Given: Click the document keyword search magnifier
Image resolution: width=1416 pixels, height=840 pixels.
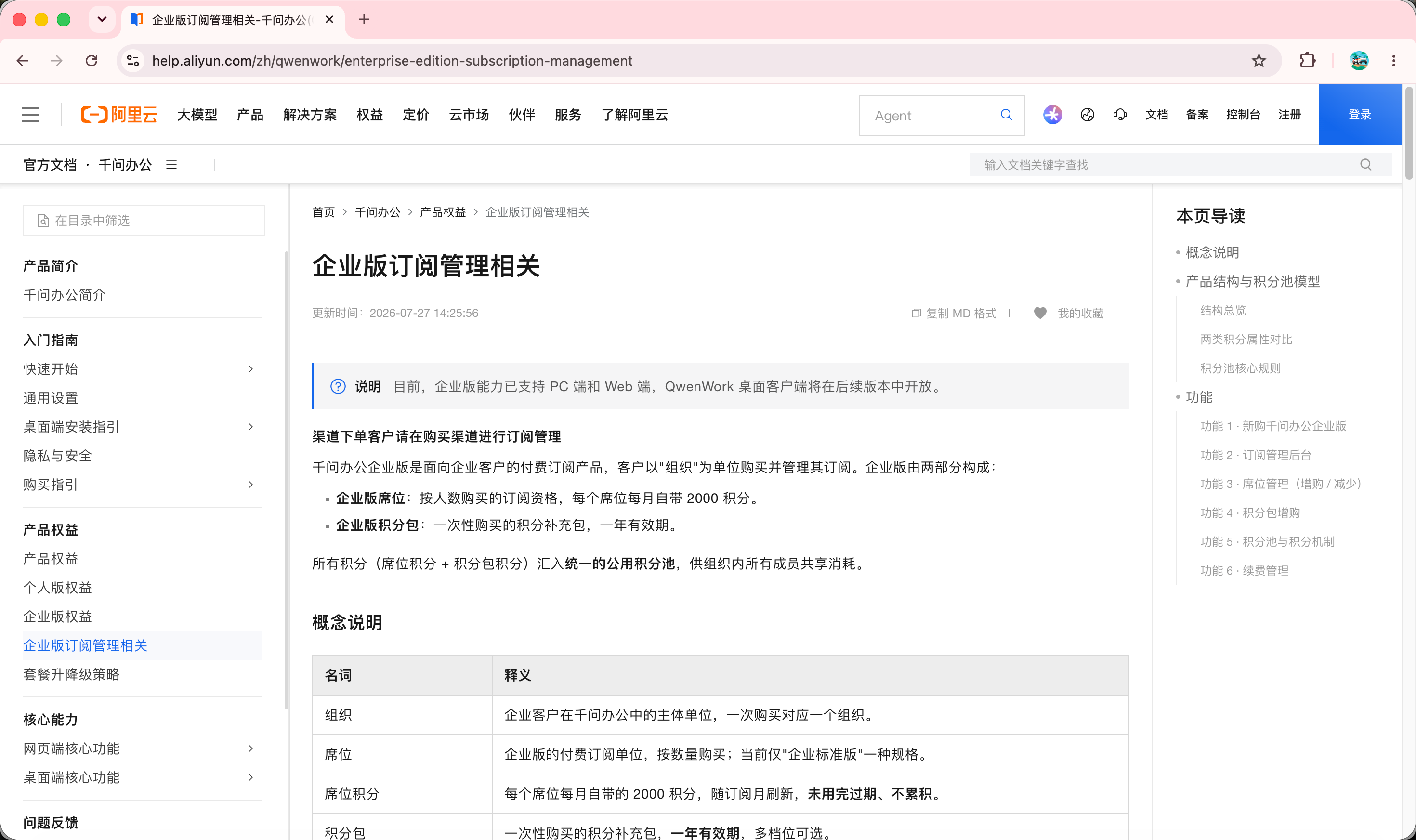Looking at the screenshot, I should (x=1365, y=165).
